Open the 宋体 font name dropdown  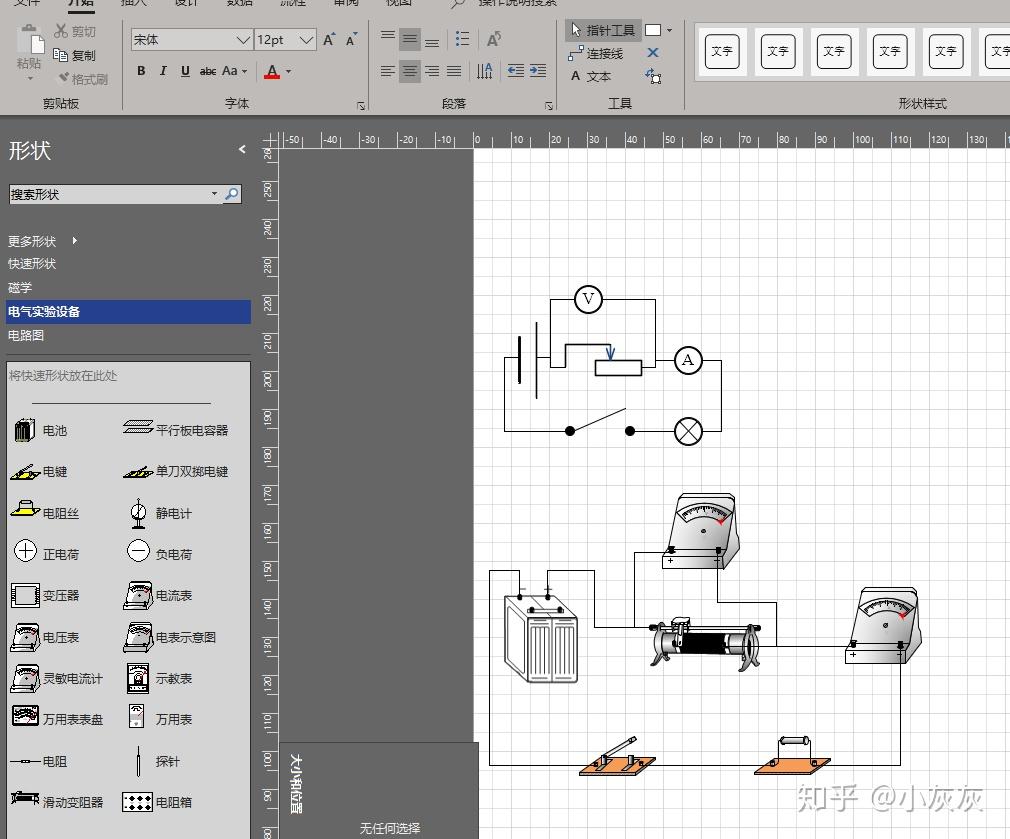[x=243, y=40]
